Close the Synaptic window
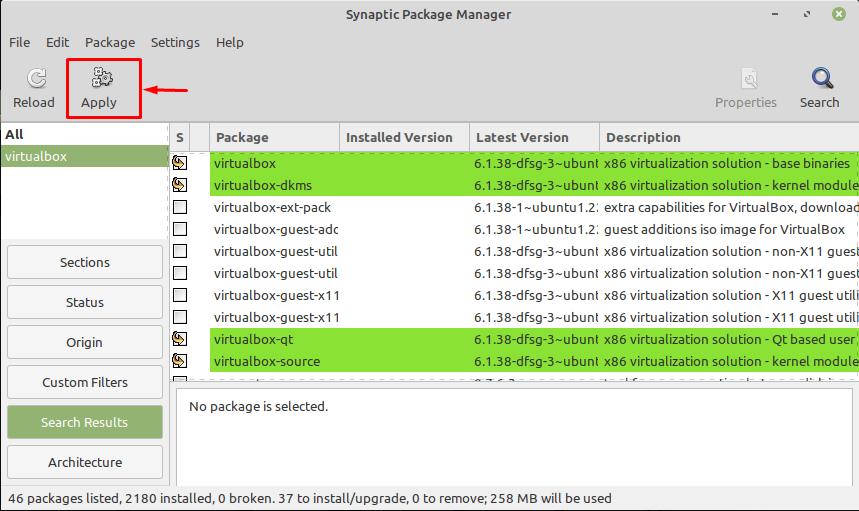Image resolution: width=859 pixels, height=511 pixels. (x=839, y=14)
